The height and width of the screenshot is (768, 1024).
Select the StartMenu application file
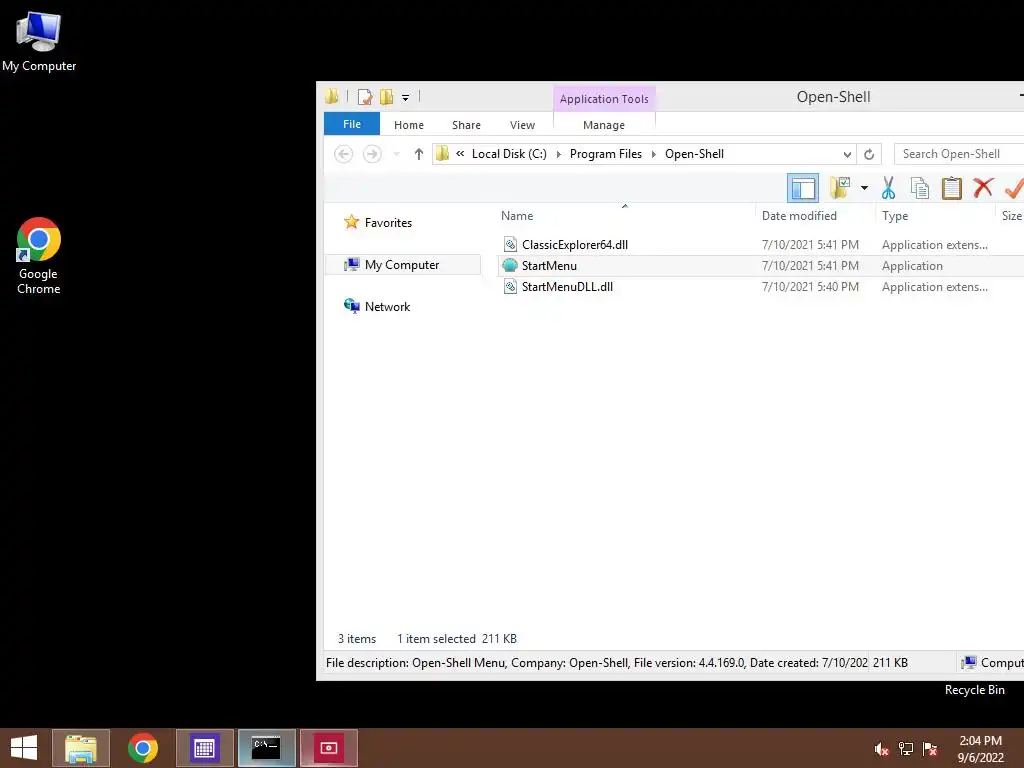click(549, 266)
